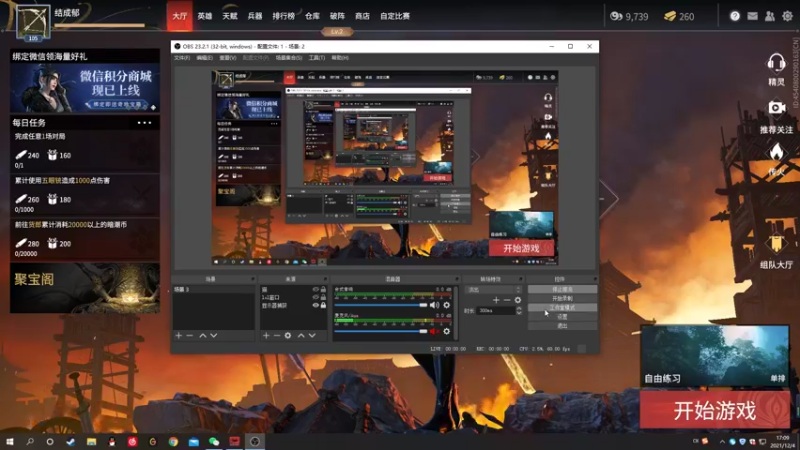The image size is (800, 450).
Task: Open Steam from the Windows taskbar
Action: coord(71,442)
